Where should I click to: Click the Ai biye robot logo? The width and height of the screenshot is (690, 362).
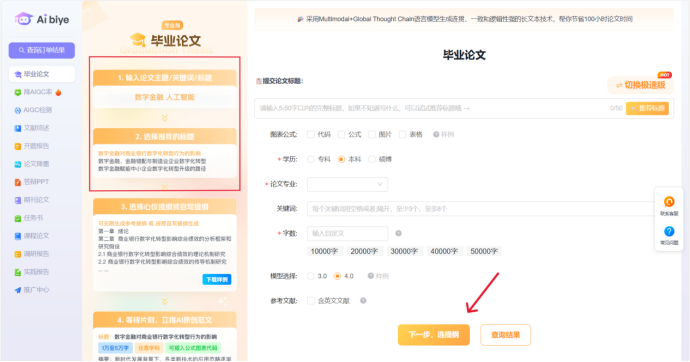[23, 19]
